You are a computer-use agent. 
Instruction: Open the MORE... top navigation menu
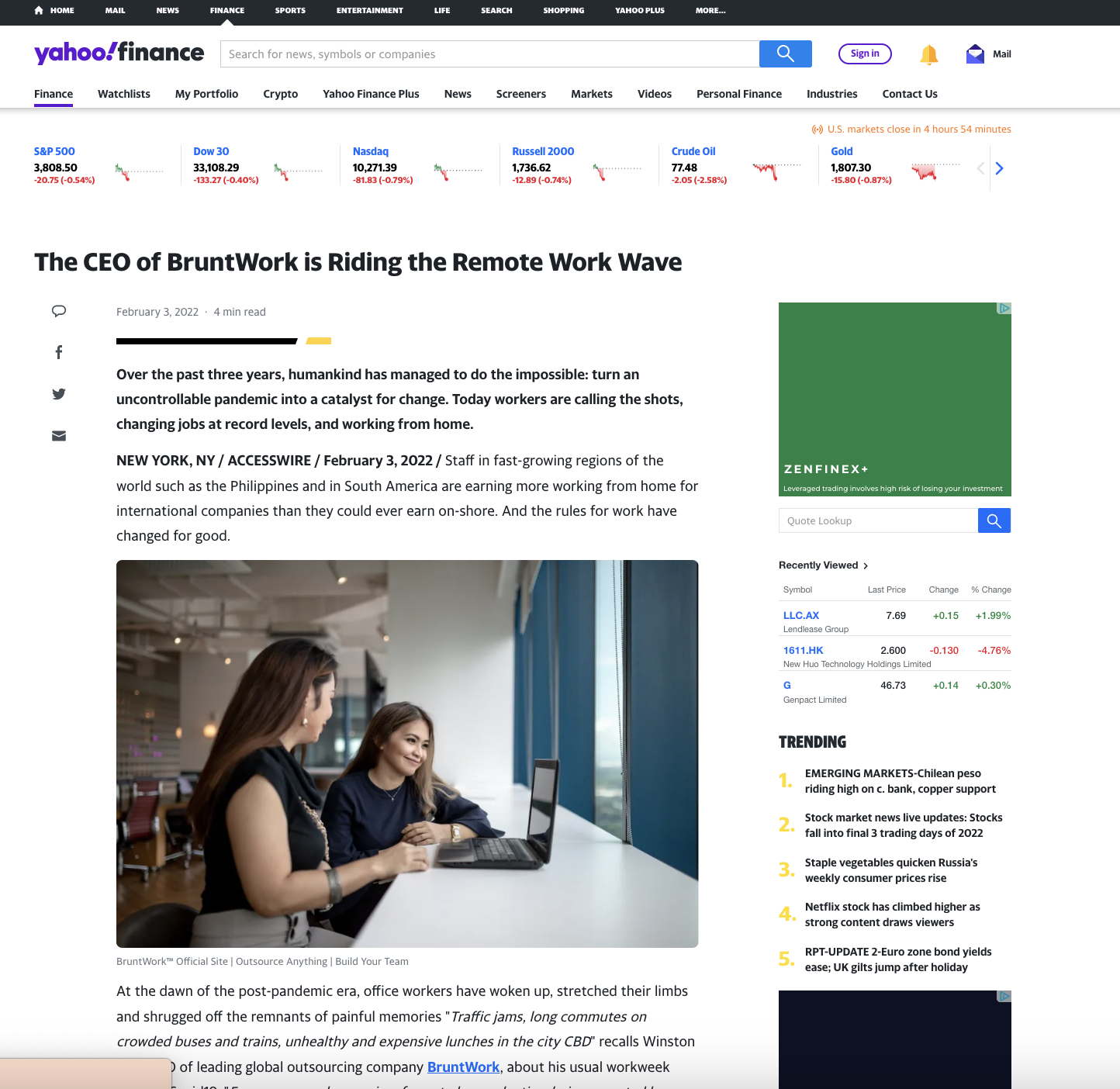pos(710,11)
